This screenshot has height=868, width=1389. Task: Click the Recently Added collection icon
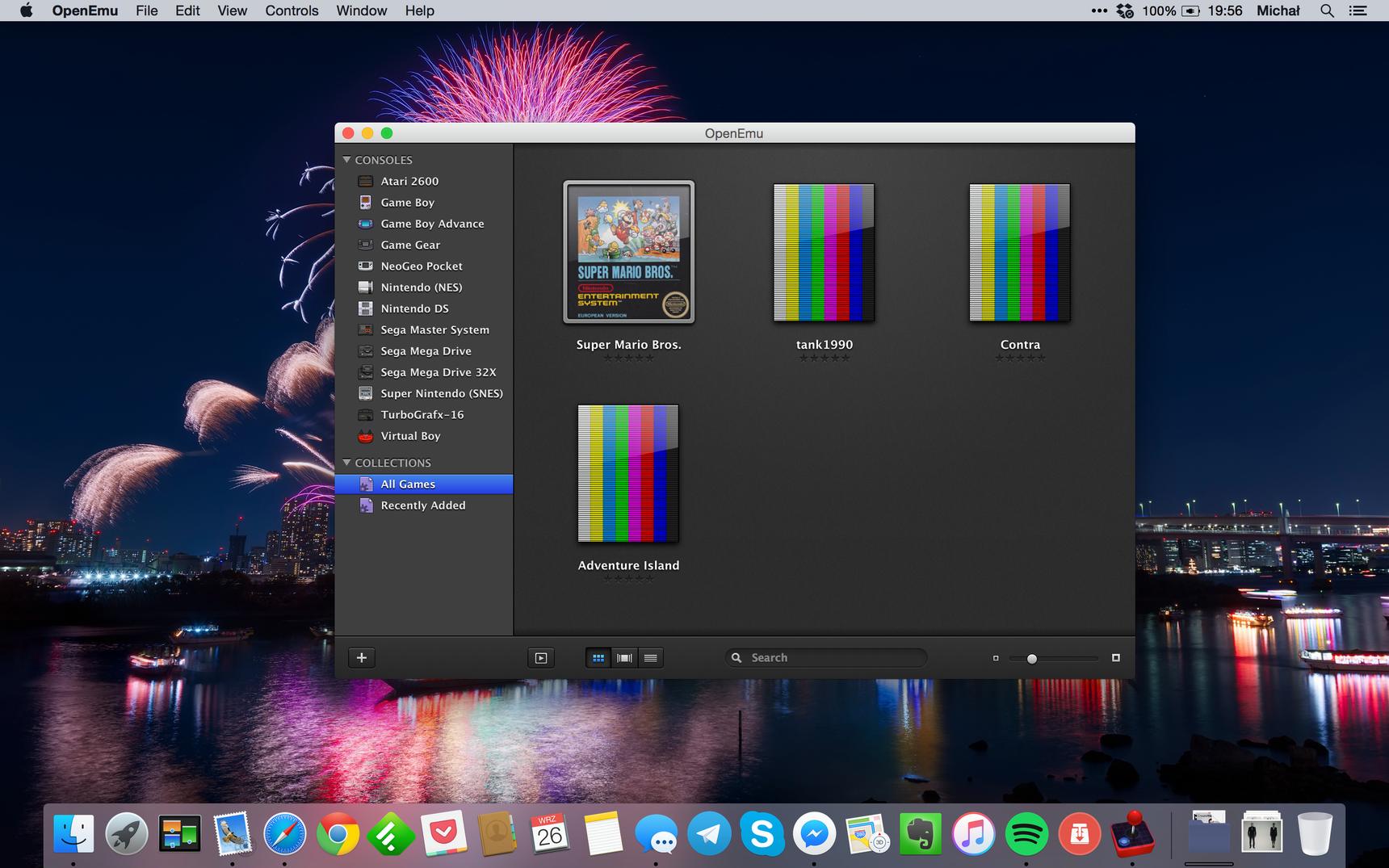[366, 505]
